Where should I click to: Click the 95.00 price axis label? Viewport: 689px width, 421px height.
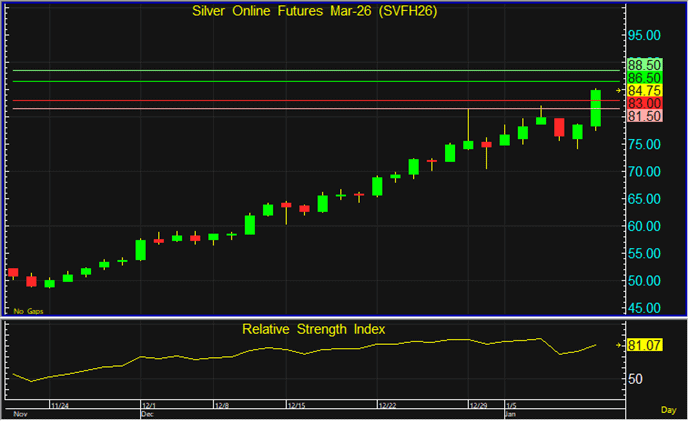[x=645, y=35]
